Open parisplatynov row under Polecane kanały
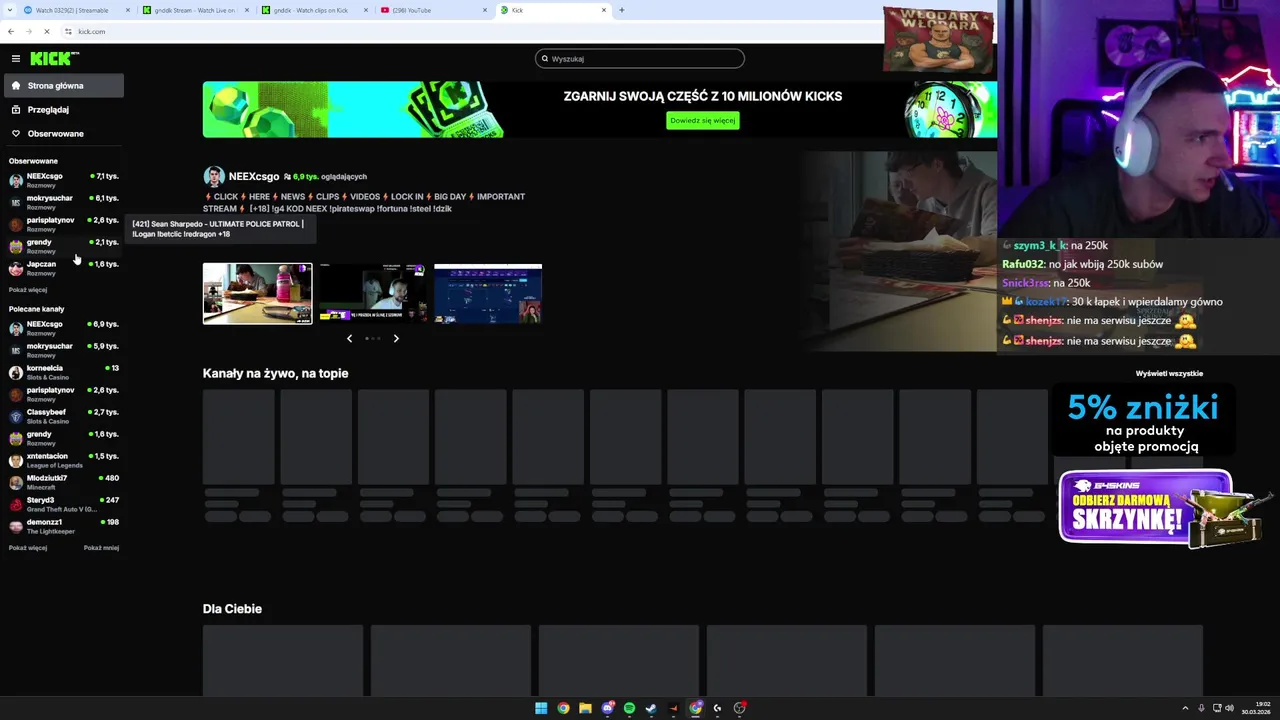This screenshot has width=1280, height=720. [x=64, y=394]
